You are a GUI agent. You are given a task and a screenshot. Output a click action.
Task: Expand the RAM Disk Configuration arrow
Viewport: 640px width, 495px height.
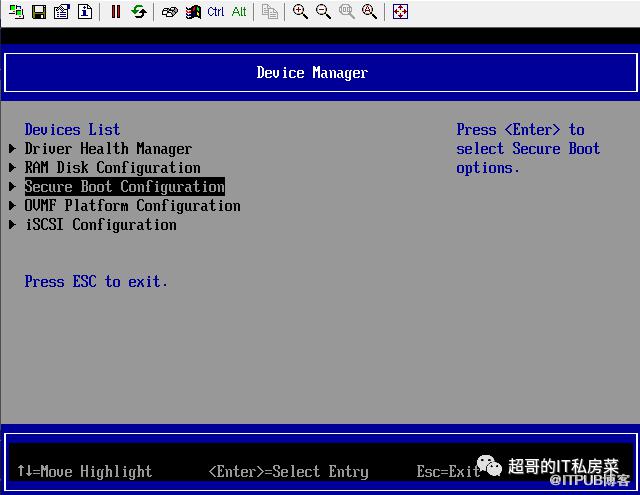13,168
